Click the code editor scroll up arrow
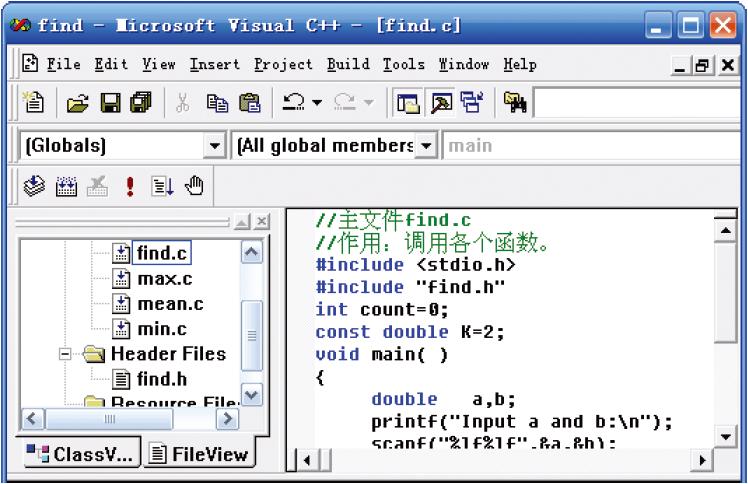This screenshot has height=484, width=748. [726, 231]
